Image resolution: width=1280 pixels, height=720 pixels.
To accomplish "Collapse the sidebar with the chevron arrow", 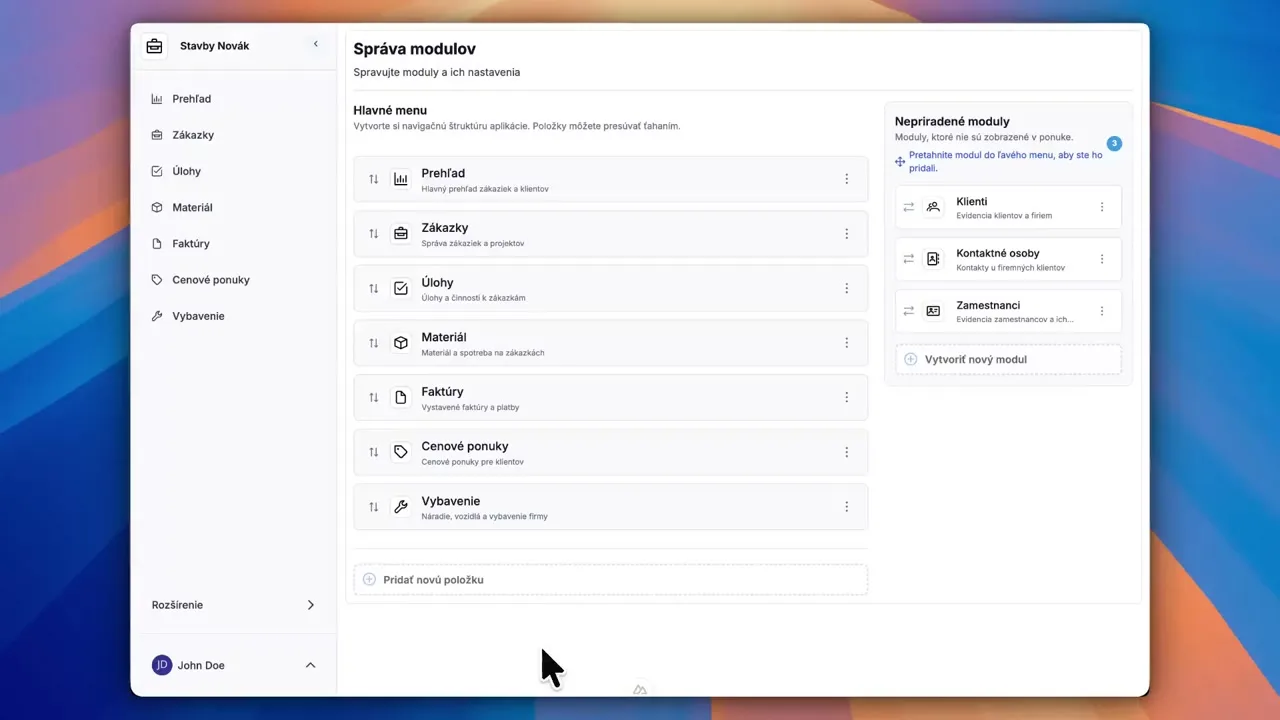I will (316, 44).
